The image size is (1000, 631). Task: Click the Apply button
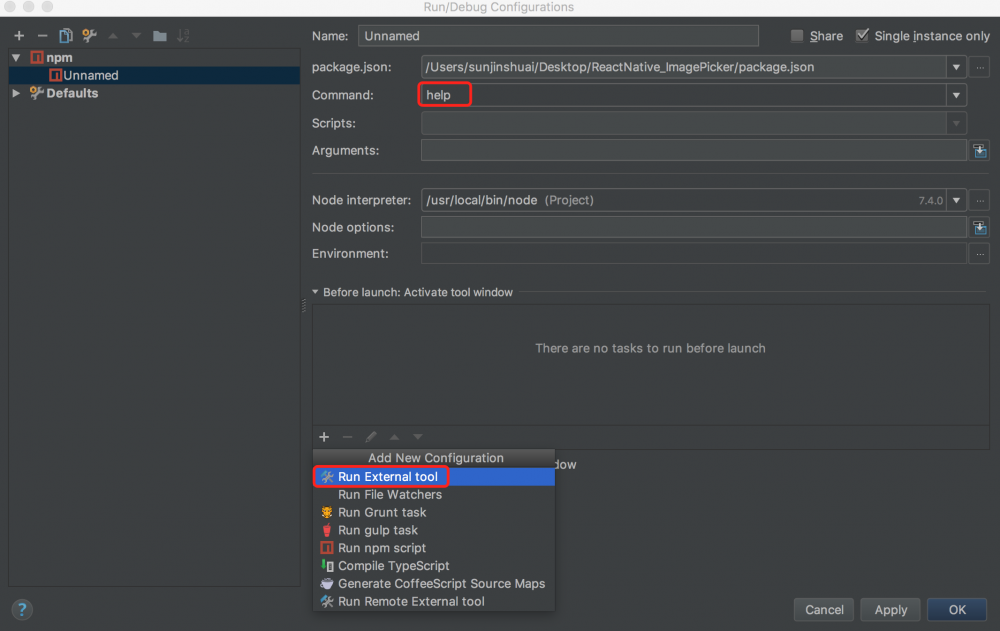(890, 609)
